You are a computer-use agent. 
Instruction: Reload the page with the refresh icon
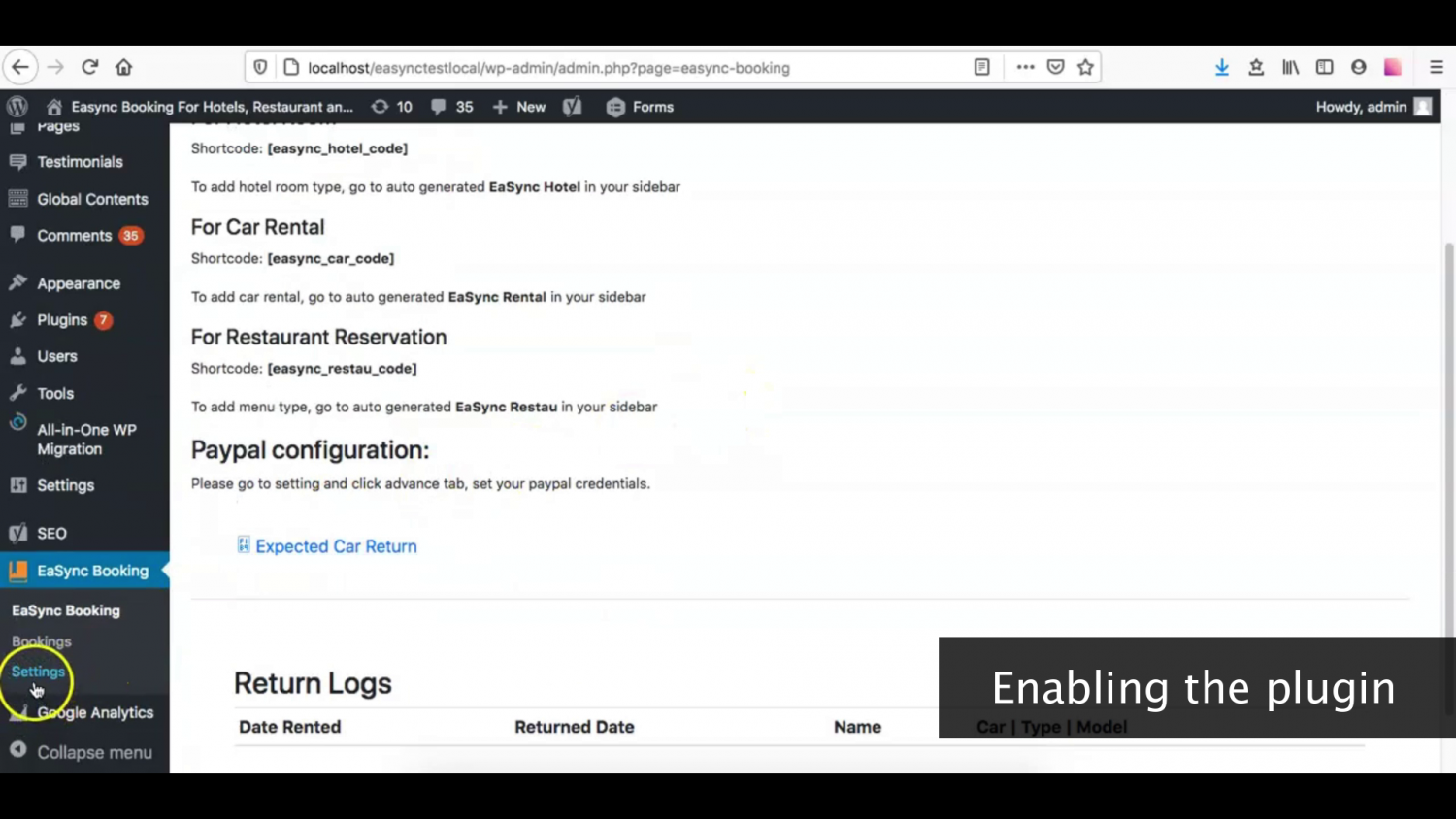(x=89, y=66)
